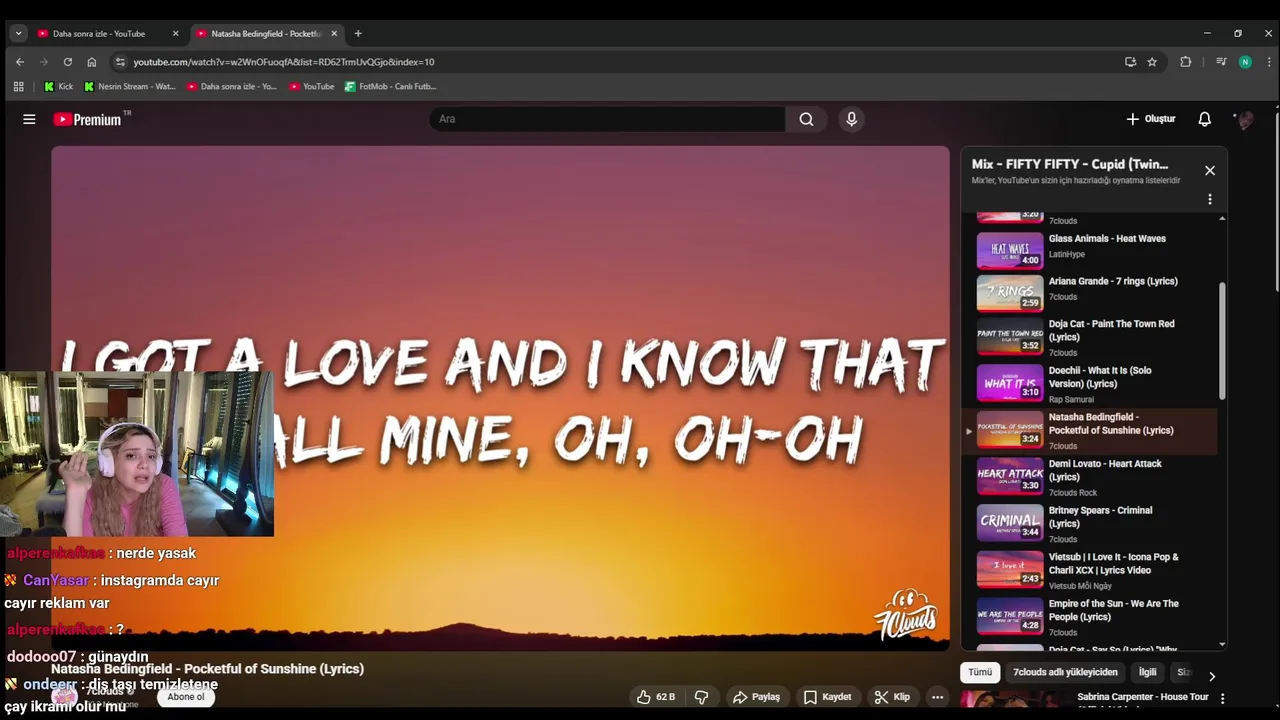Go back with the browser back arrow
The width and height of the screenshot is (1280, 720).
click(19, 62)
